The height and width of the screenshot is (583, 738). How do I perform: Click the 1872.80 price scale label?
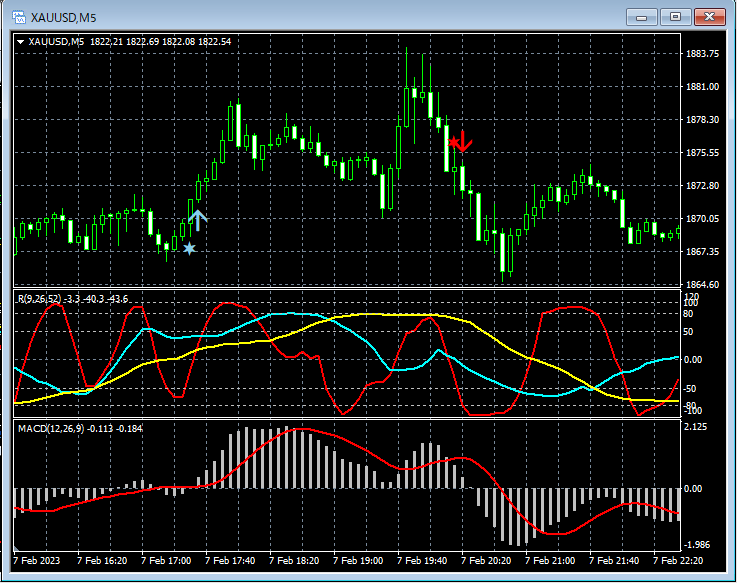[702, 185]
